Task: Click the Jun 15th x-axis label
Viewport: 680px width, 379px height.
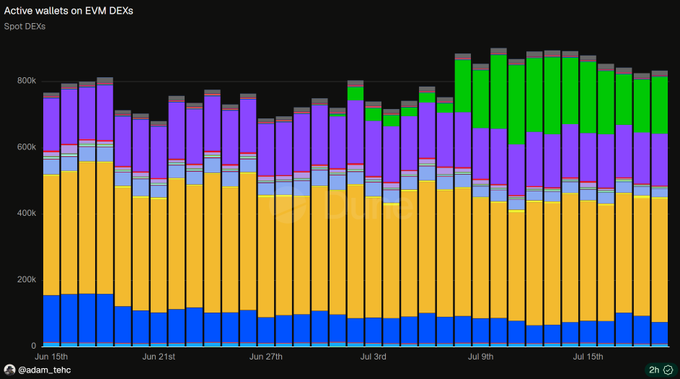Action: click(x=51, y=357)
